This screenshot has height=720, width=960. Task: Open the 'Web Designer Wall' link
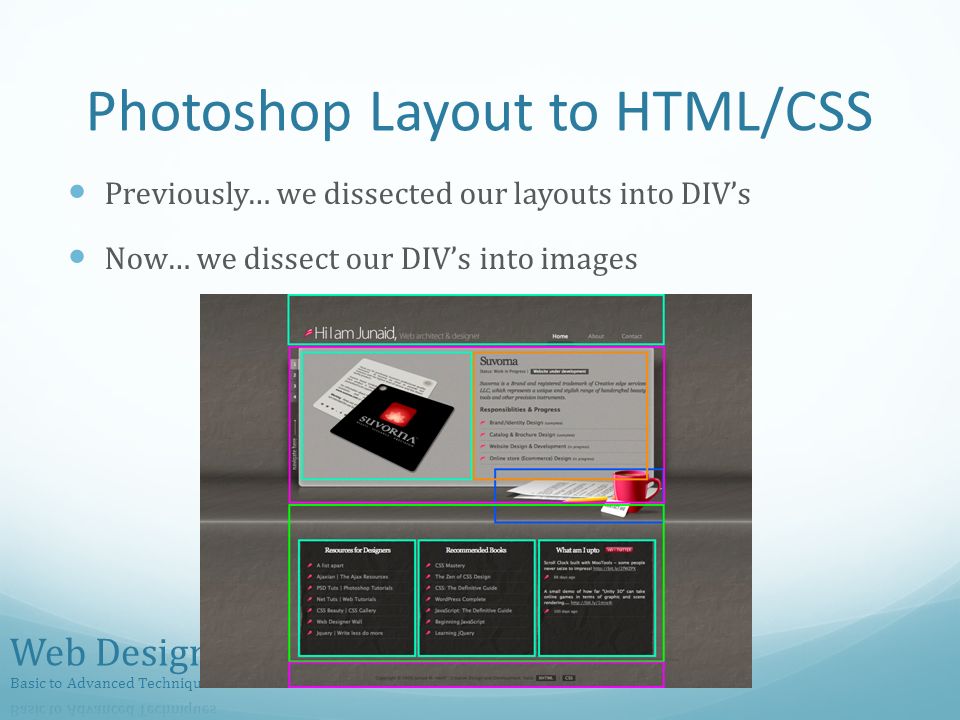(339, 622)
